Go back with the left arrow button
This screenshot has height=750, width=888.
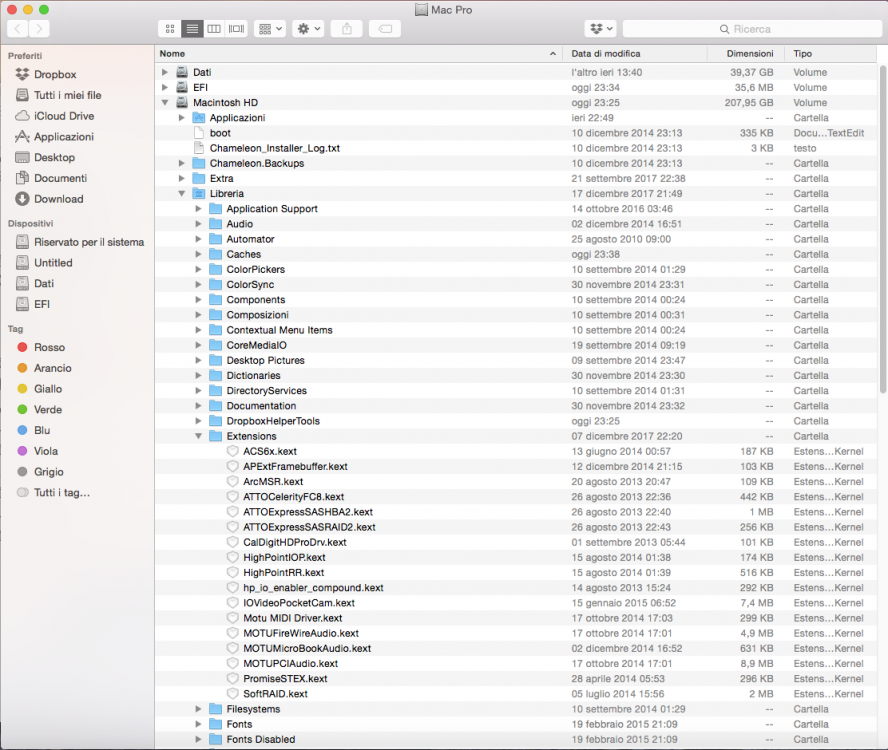pyautogui.click(x=18, y=29)
